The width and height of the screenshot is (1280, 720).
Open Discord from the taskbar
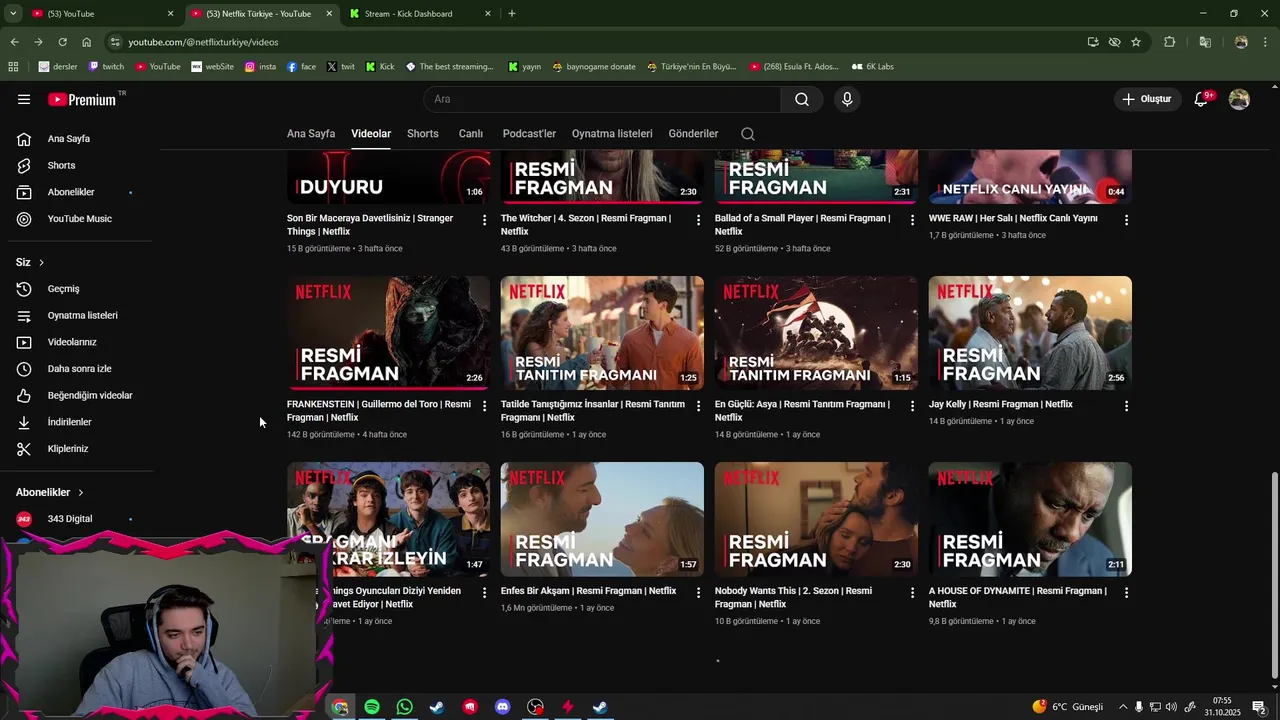(x=502, y=707)
